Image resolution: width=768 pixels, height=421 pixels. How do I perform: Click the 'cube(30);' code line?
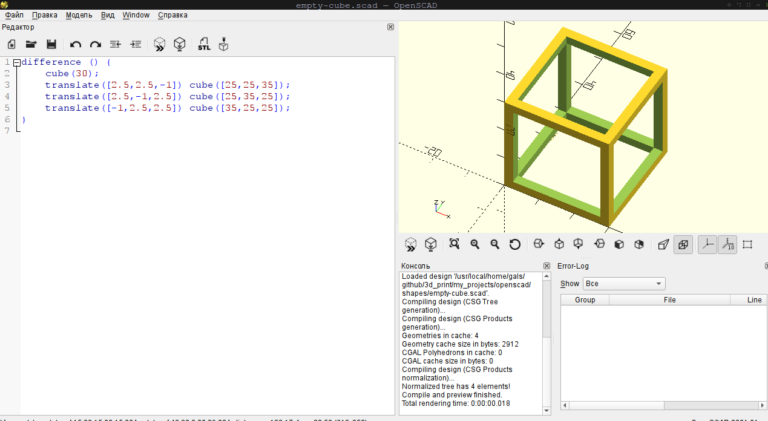(72, 73)
